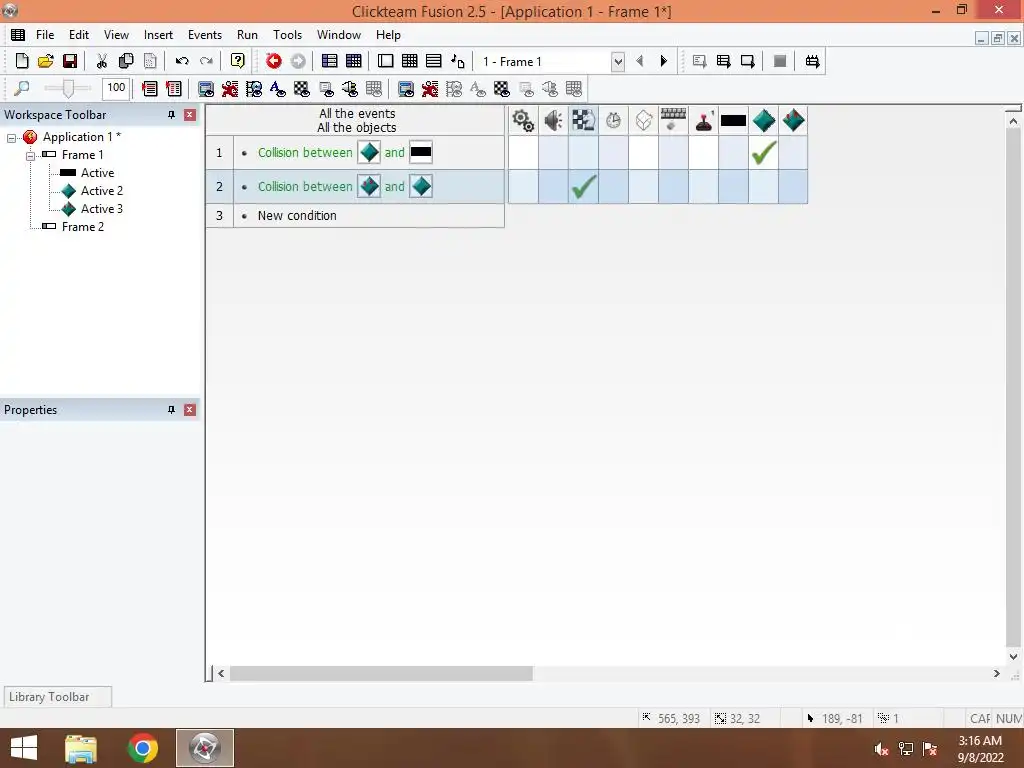Screen dimensions: 1024x768
Task: Select the Create new objects cube header
Action: pos(643,120)
